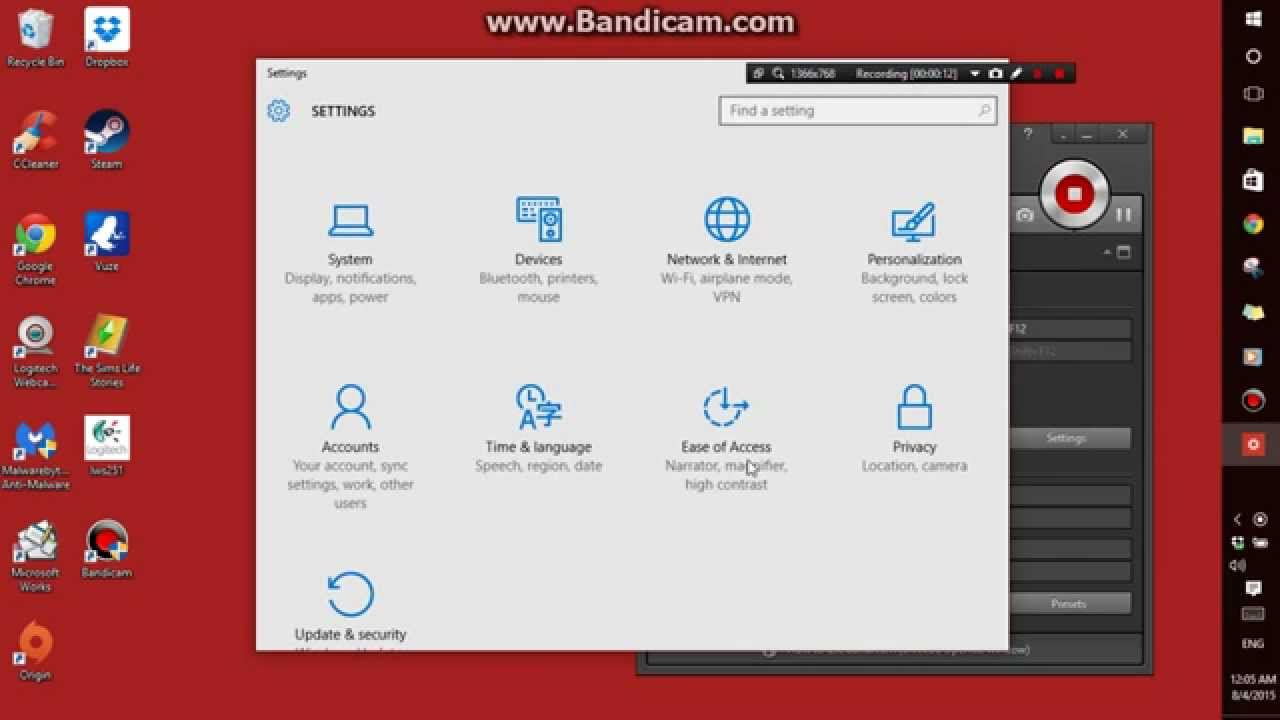Open the Windows Start button
Viewport: 1280px width, 720px height.
[1253, 19]
